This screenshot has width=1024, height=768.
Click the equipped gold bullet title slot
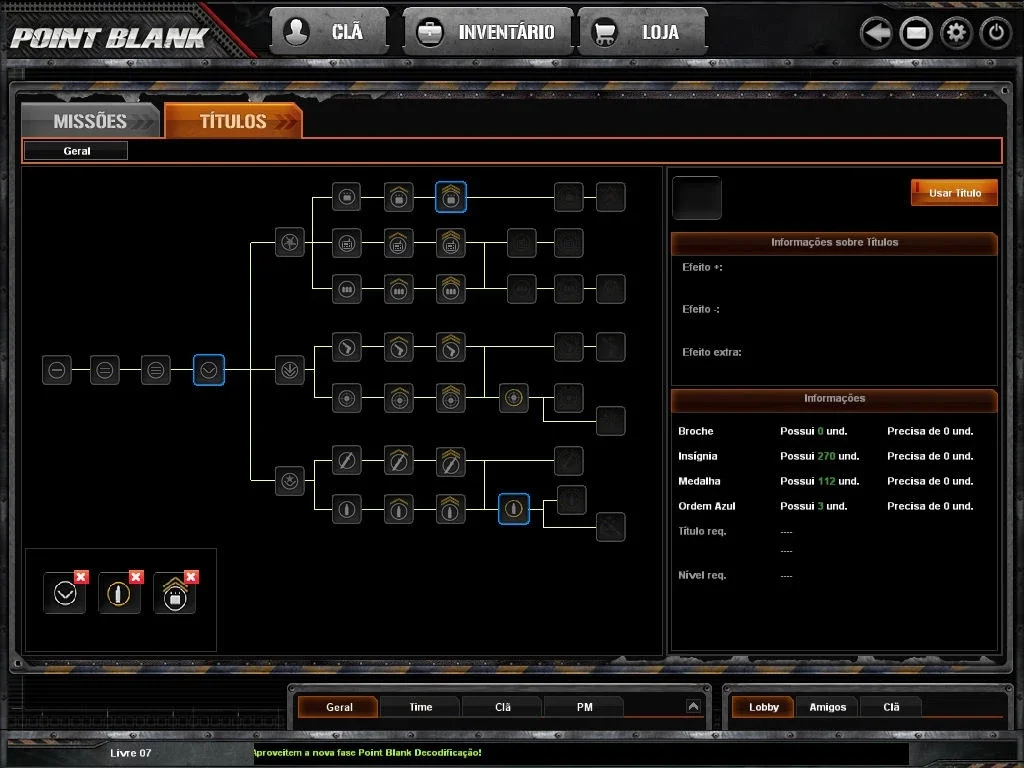click(x=119, y=594)
